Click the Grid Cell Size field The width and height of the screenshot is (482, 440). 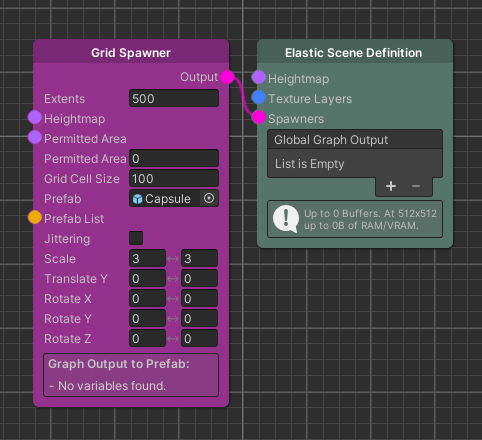pyautogui.click(x=174, y=178)
